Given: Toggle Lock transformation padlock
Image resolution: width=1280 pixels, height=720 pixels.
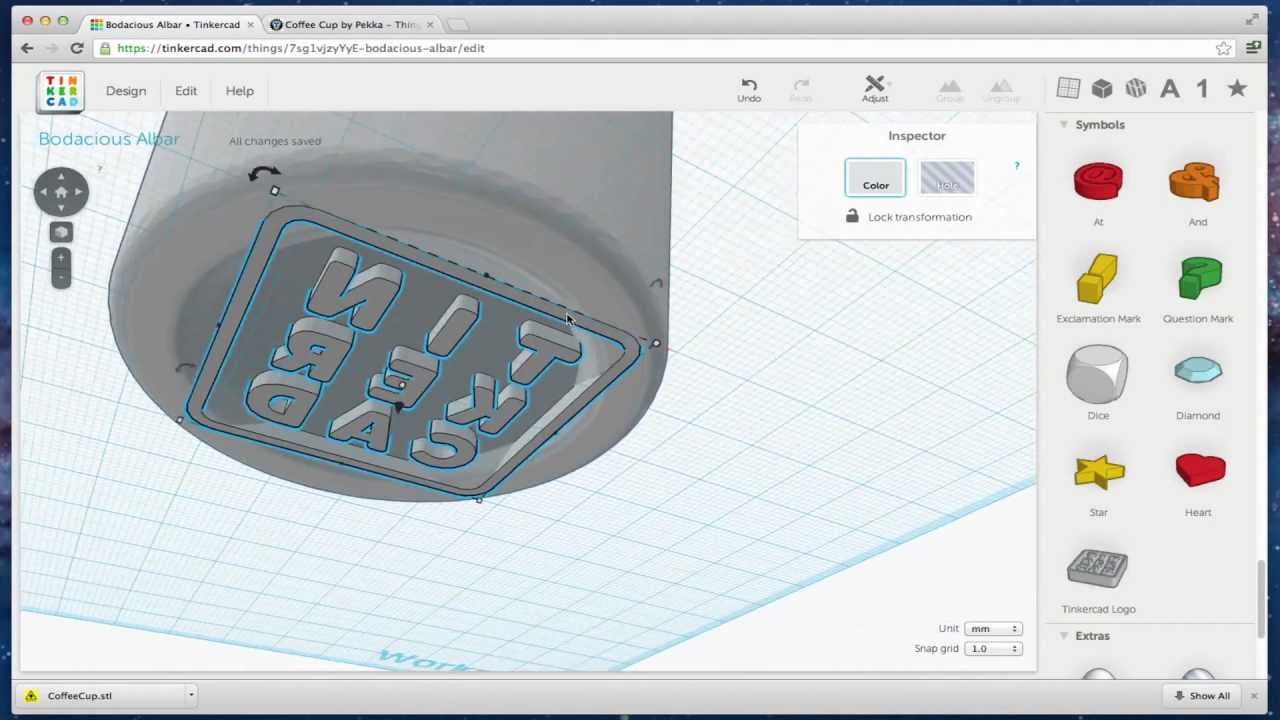Looking at the screenshot, I should pyautogui.click(x=852, y=216).
